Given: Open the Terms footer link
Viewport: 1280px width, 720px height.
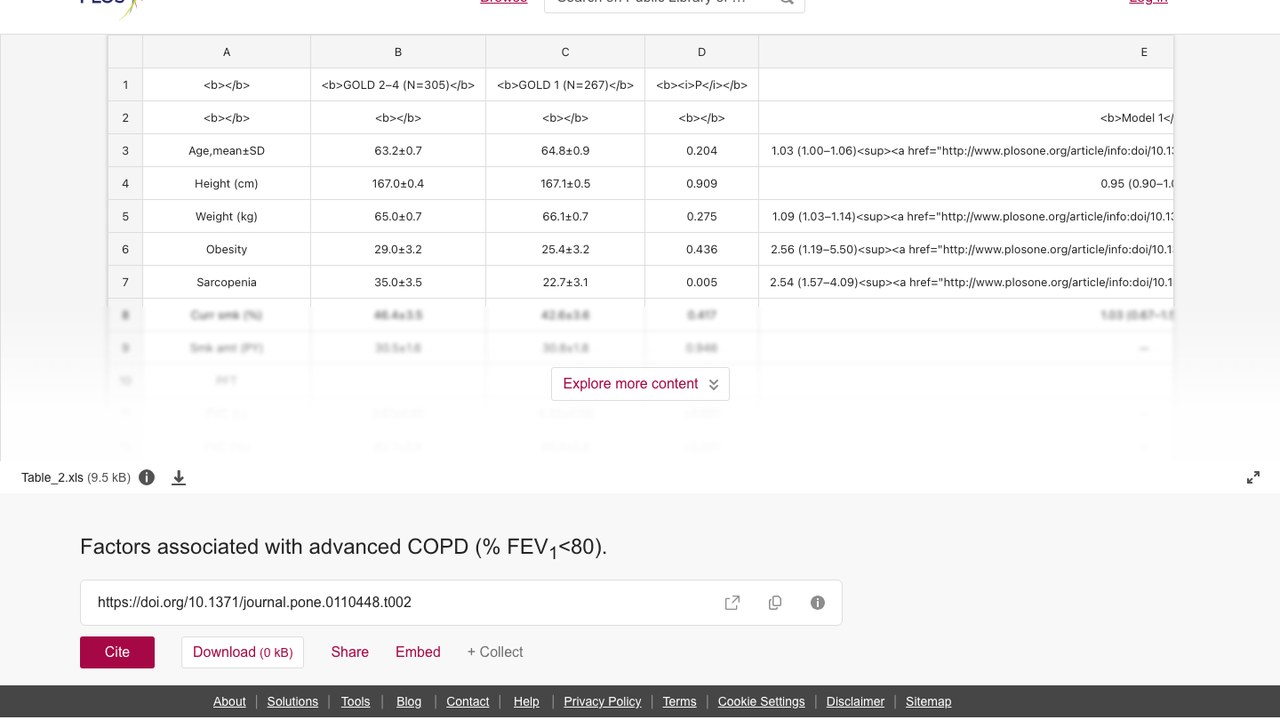Looking at the screenshot, I should [x=679, y=701].
